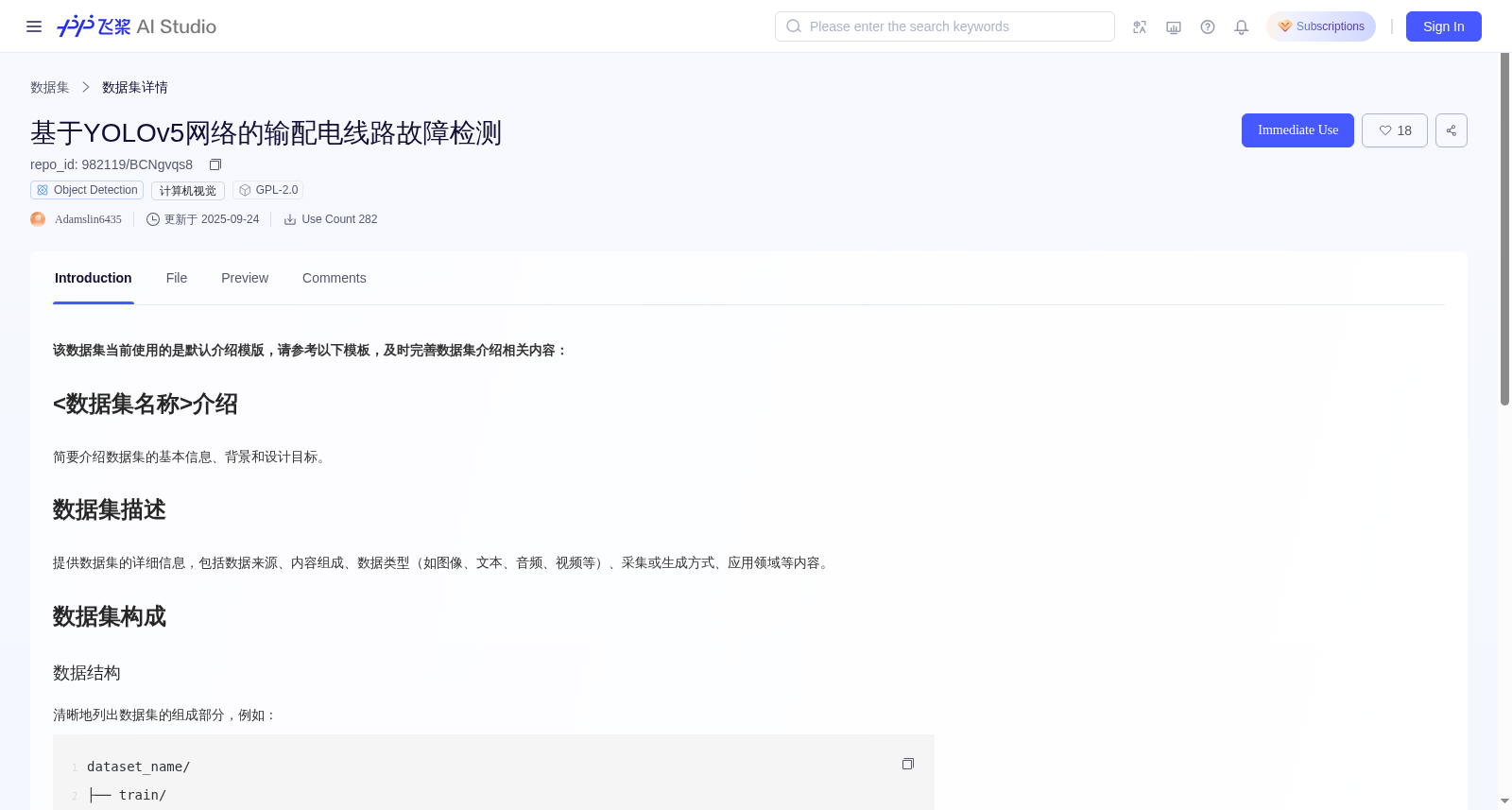Click the 更新于 2025-09-24 text
The width and height of the screenshot is (1512, 810).
(x=212, y=219)
